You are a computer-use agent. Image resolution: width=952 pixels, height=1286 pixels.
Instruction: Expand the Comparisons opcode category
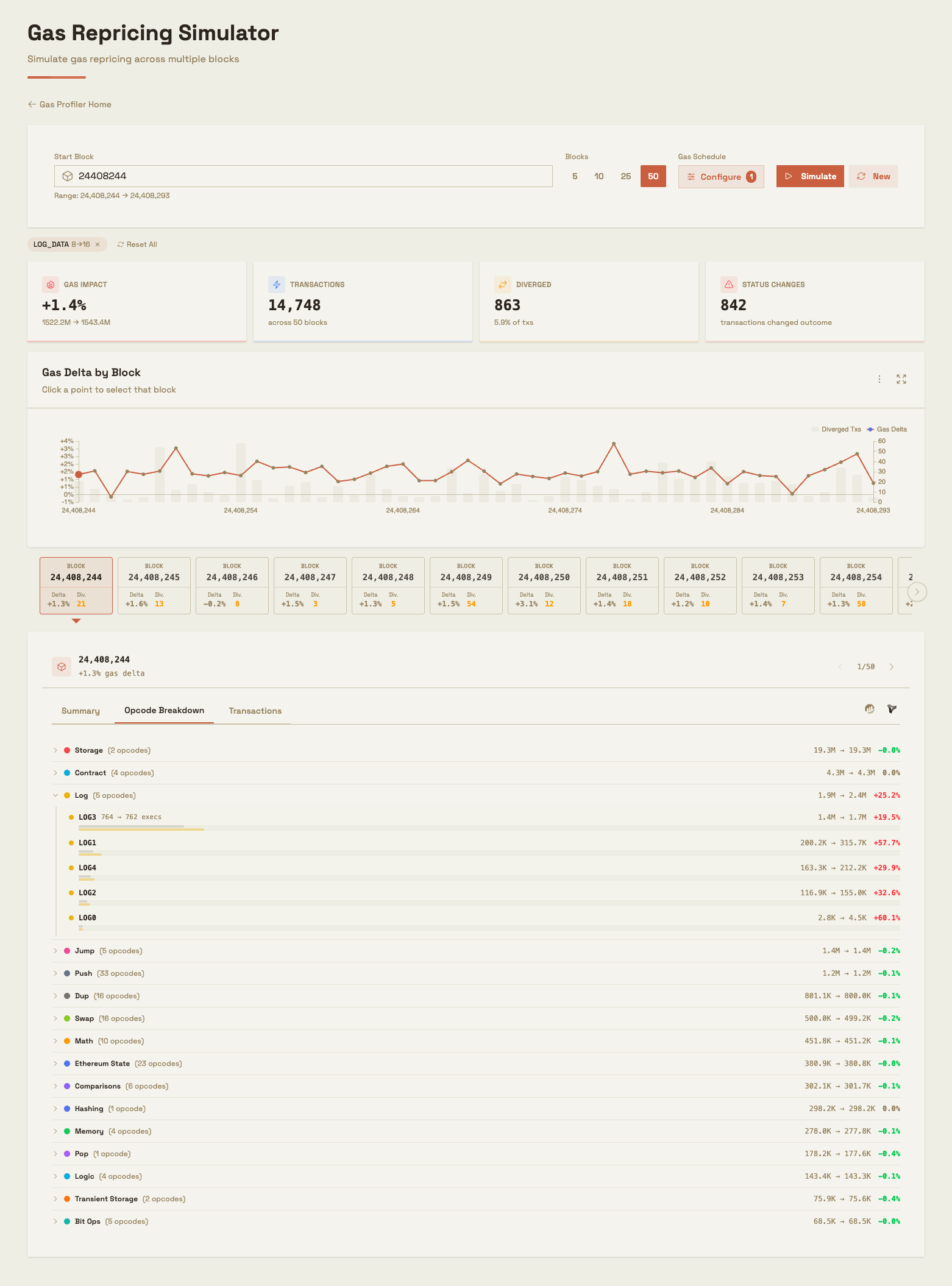(x=476, y=1086)
